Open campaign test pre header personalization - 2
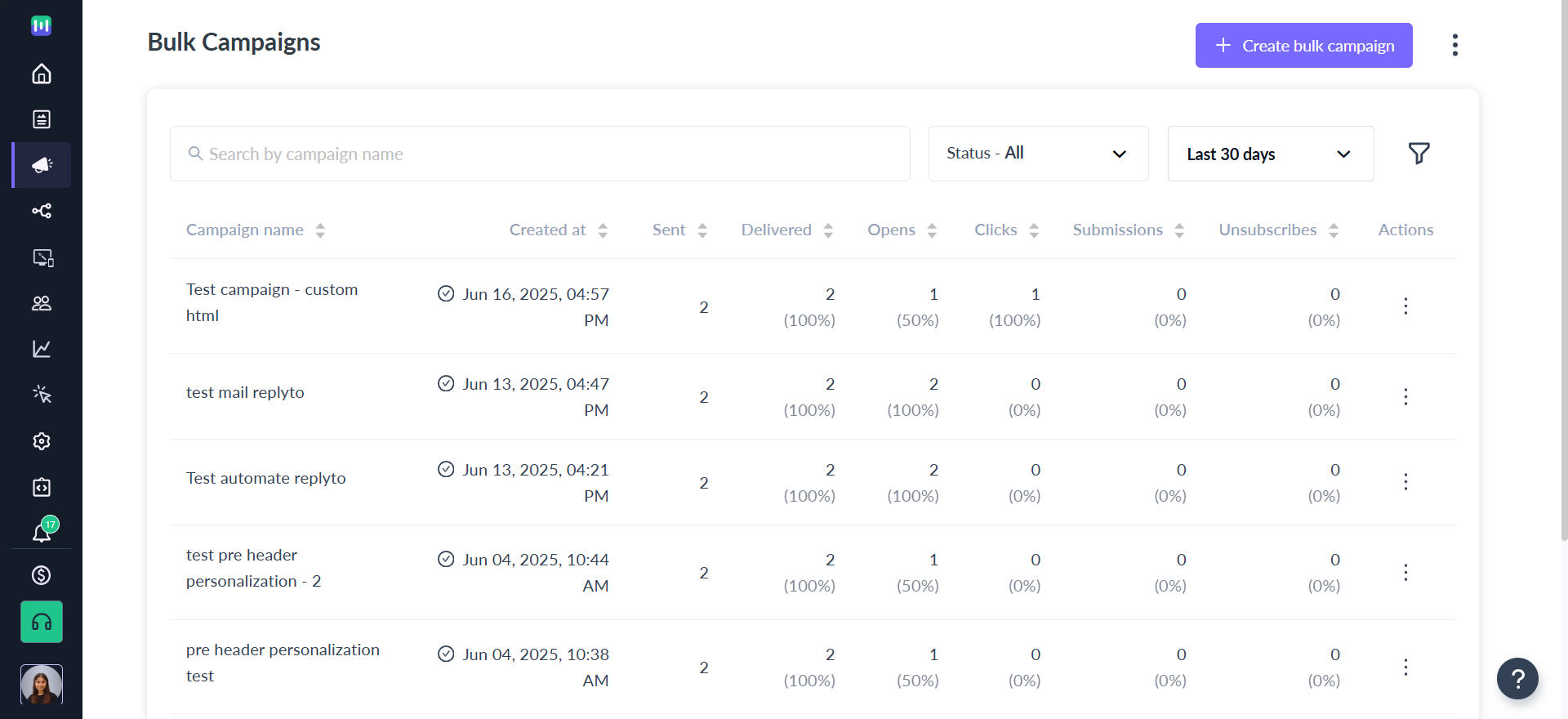 point(254,568)
